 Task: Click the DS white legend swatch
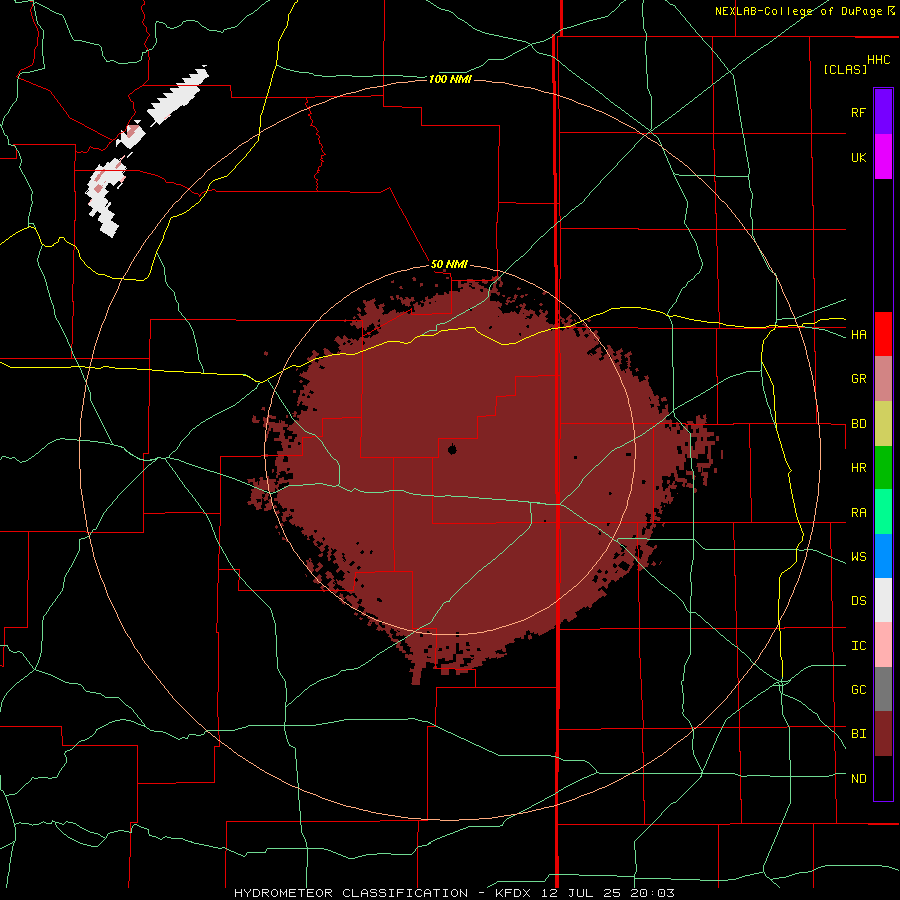tap(883, 600)
